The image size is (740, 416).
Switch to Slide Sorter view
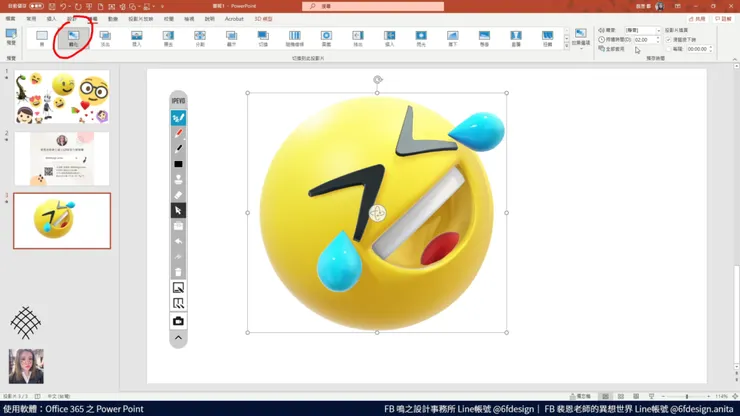(621, 397)
